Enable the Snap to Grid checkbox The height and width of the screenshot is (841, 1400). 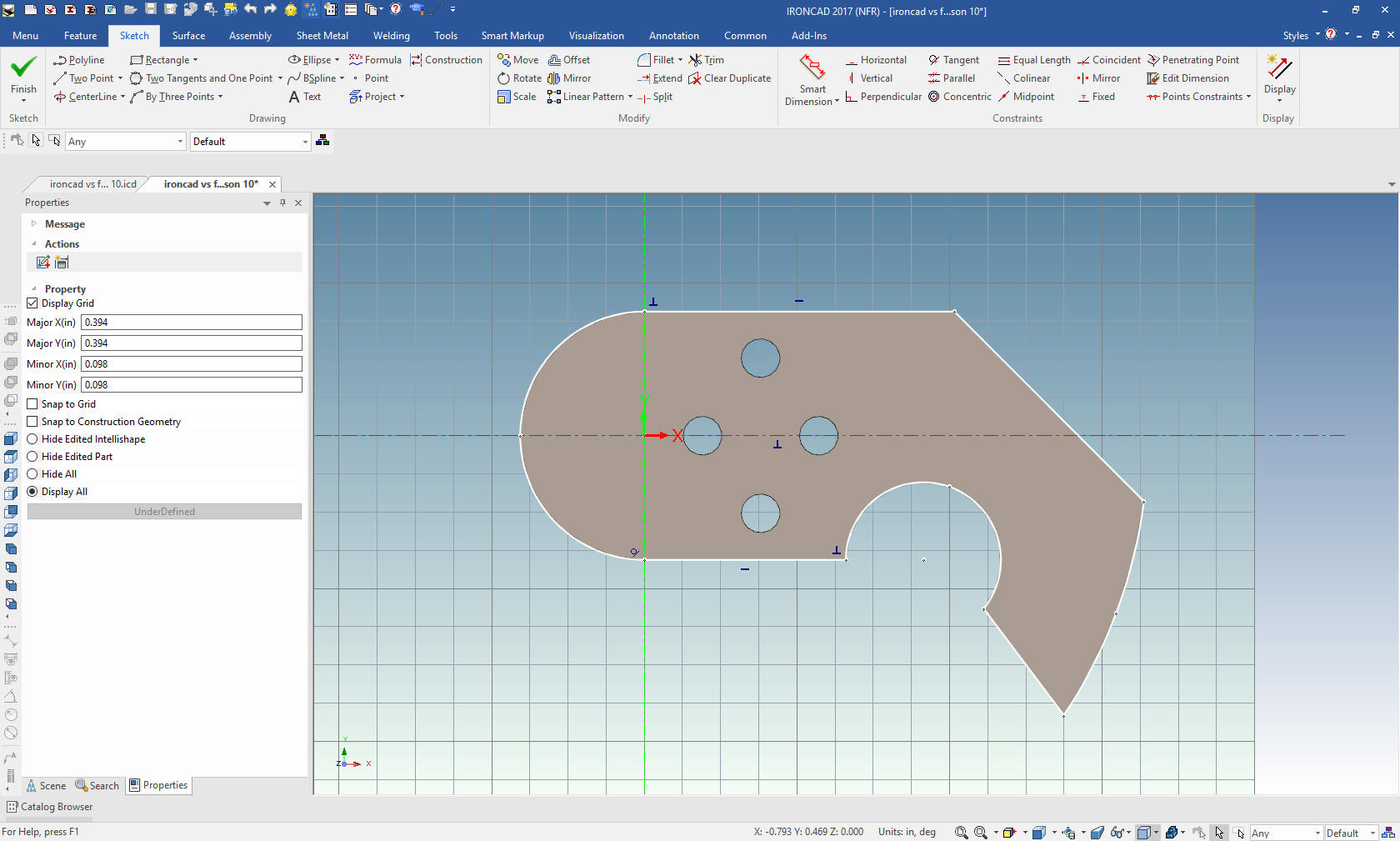(x=32, y=404)
